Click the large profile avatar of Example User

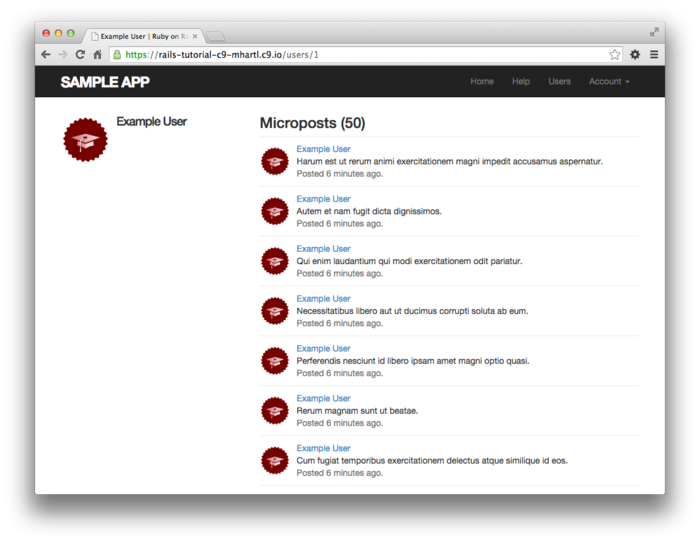click(x=85, y=140)
